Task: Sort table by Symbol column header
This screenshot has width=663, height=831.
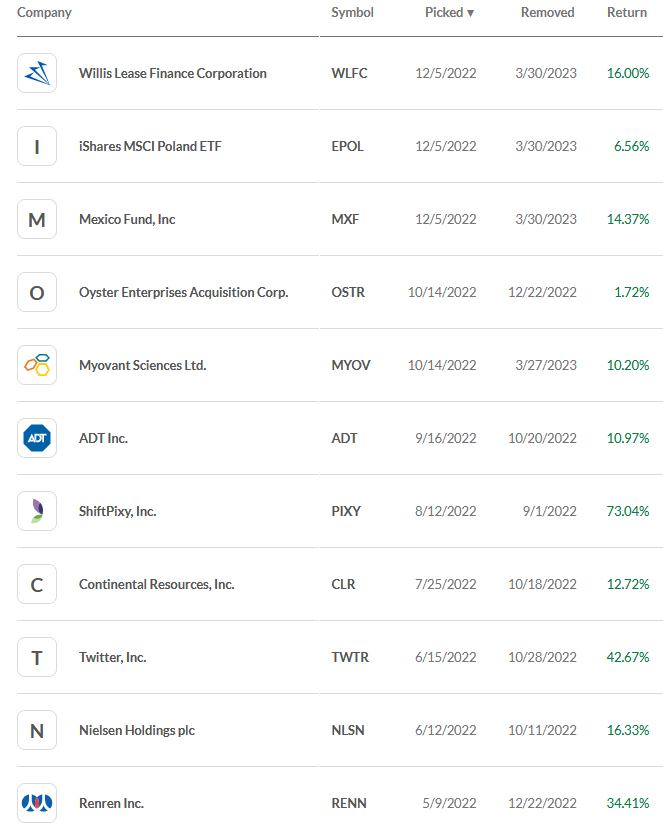Action: coord(352,13)
